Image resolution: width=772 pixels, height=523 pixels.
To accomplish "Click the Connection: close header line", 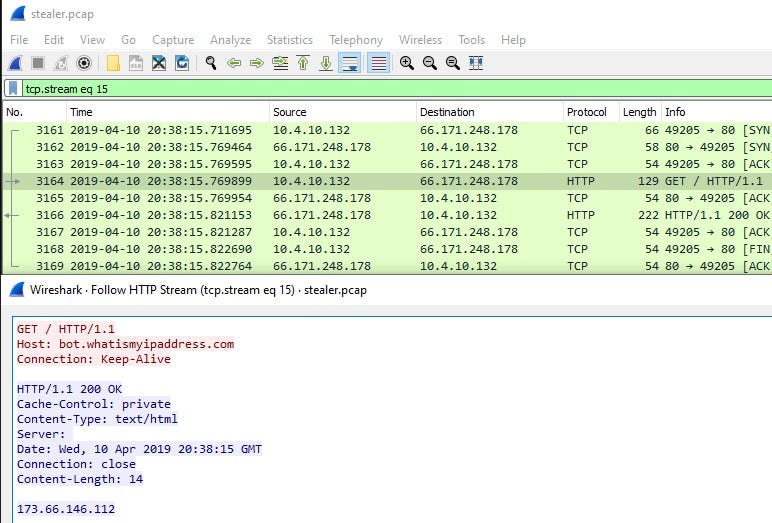I will coord(76,464).
